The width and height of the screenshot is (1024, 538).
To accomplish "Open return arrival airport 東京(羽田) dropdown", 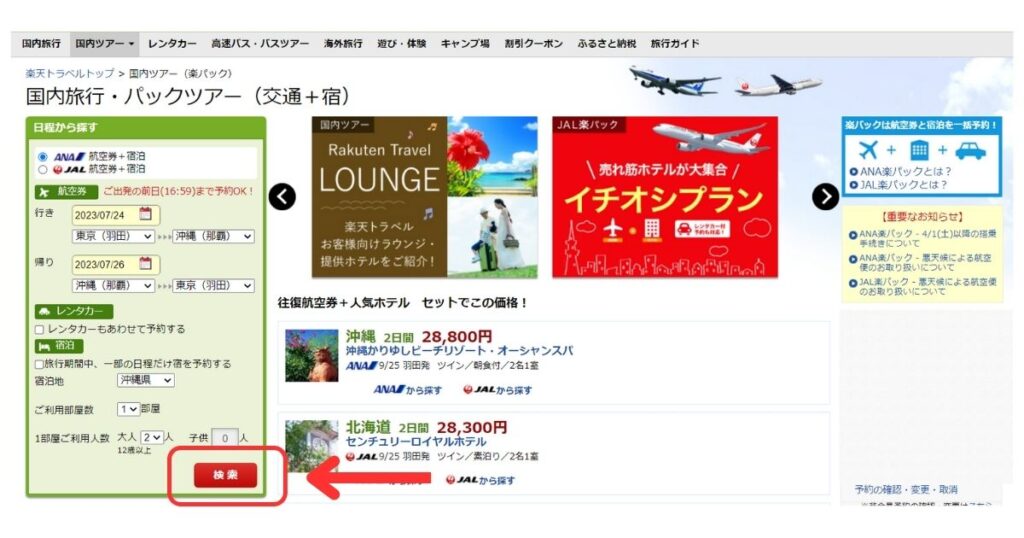I will [214, 285].
